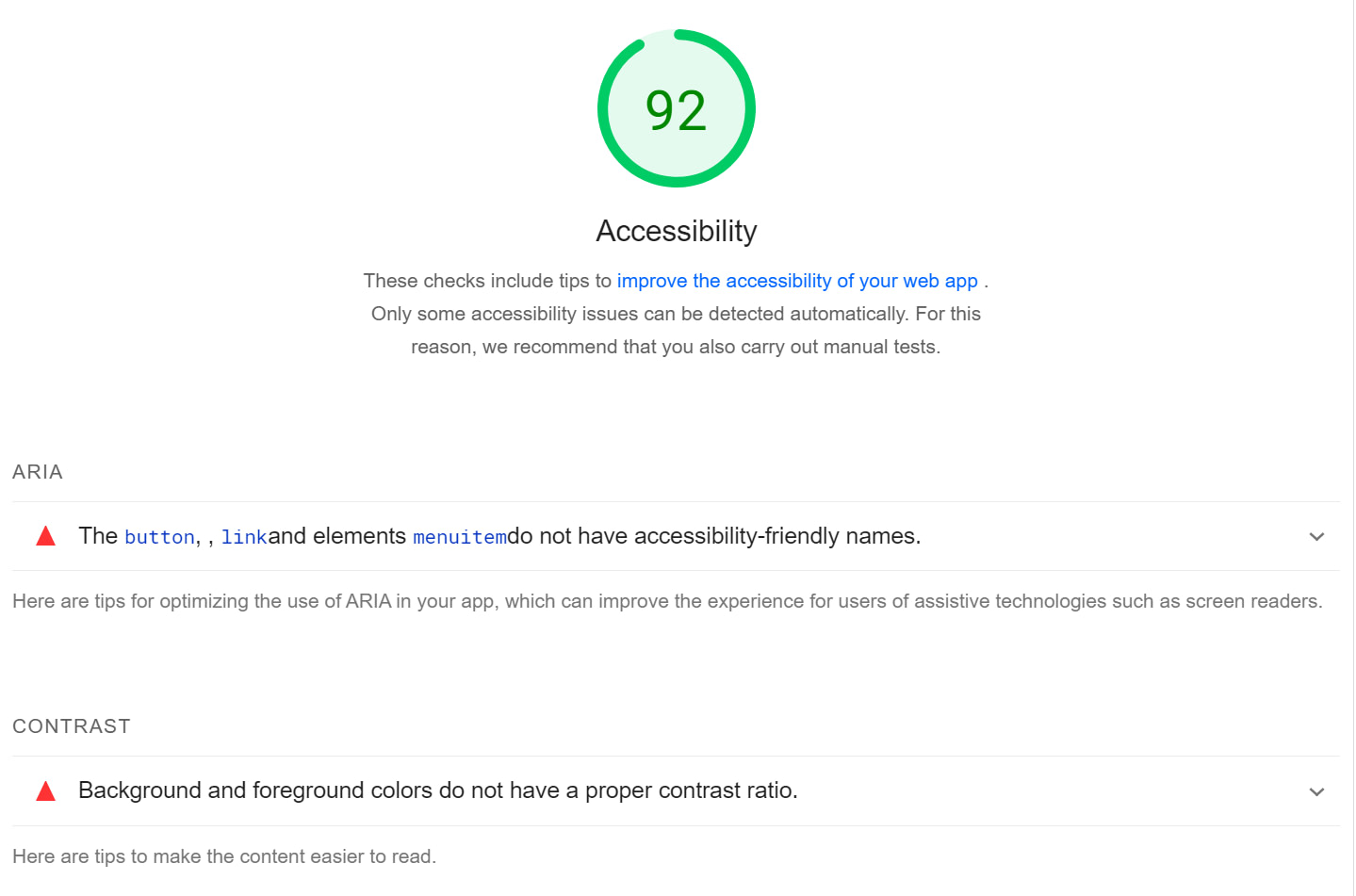This screenshot has width=1356, height=896.
Task: Expand the accessibility-friendly names audit details
Action: (1316, 536)
